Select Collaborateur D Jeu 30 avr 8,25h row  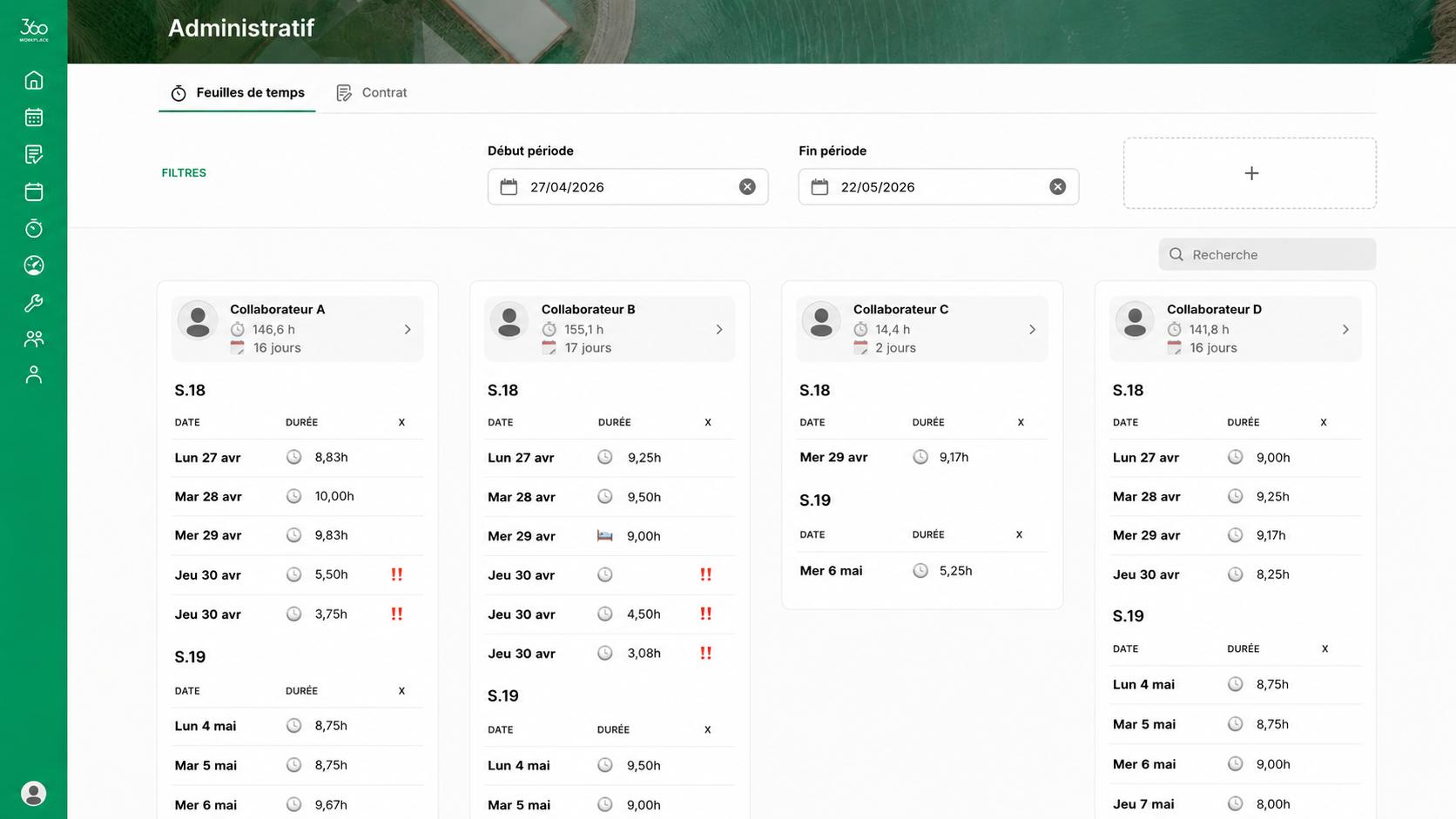point(1236,574)
